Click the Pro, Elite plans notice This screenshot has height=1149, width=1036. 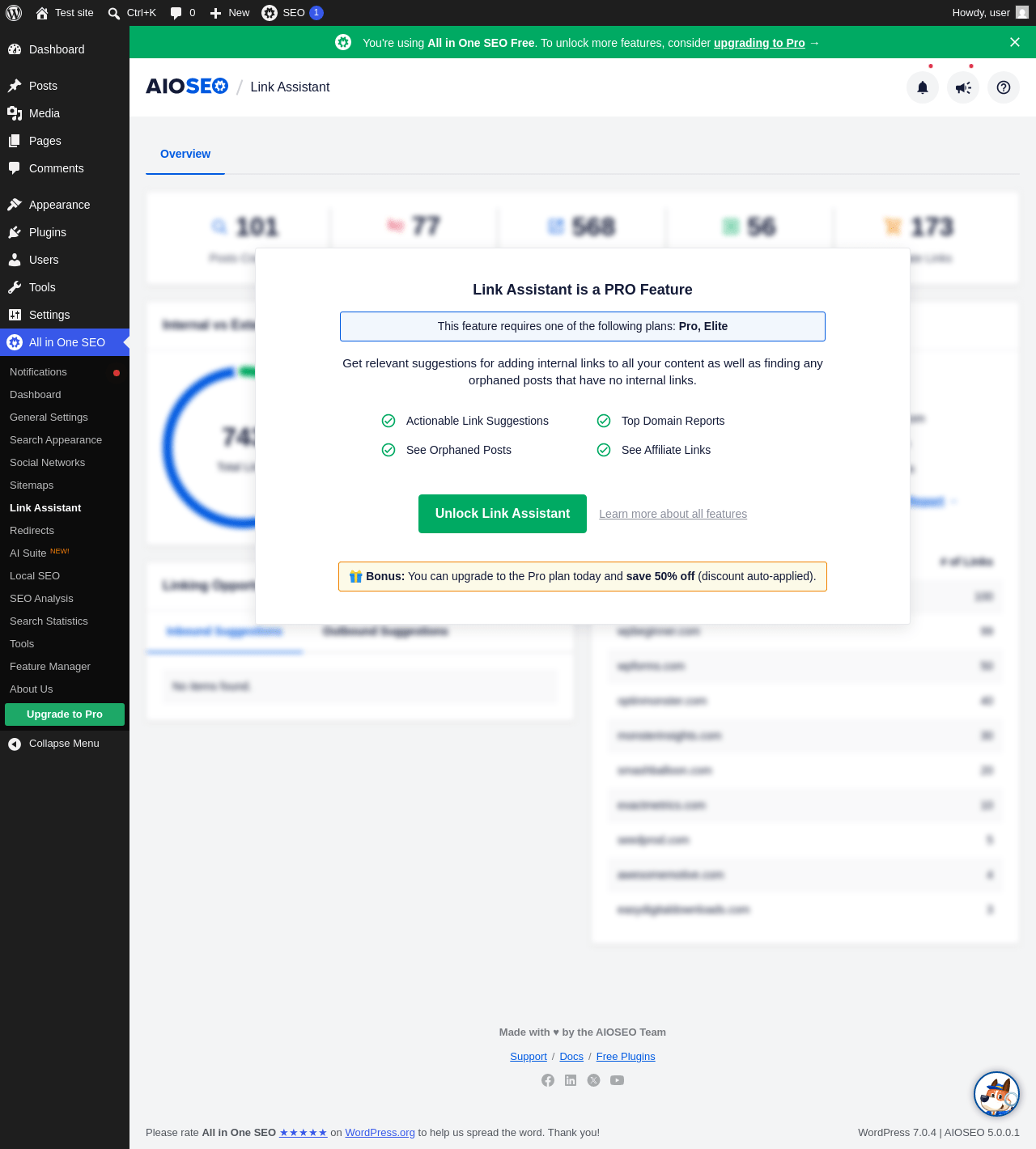point(583,326)
